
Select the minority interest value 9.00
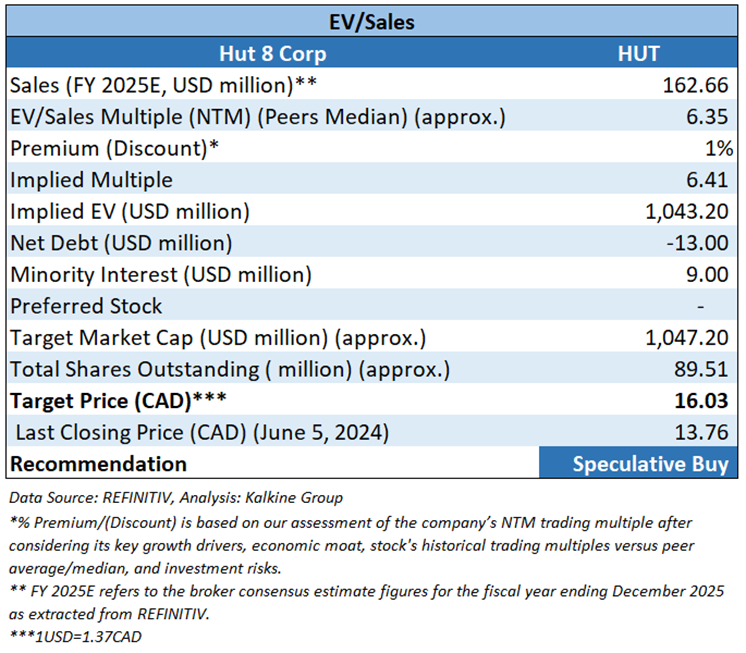click(707, 275)
